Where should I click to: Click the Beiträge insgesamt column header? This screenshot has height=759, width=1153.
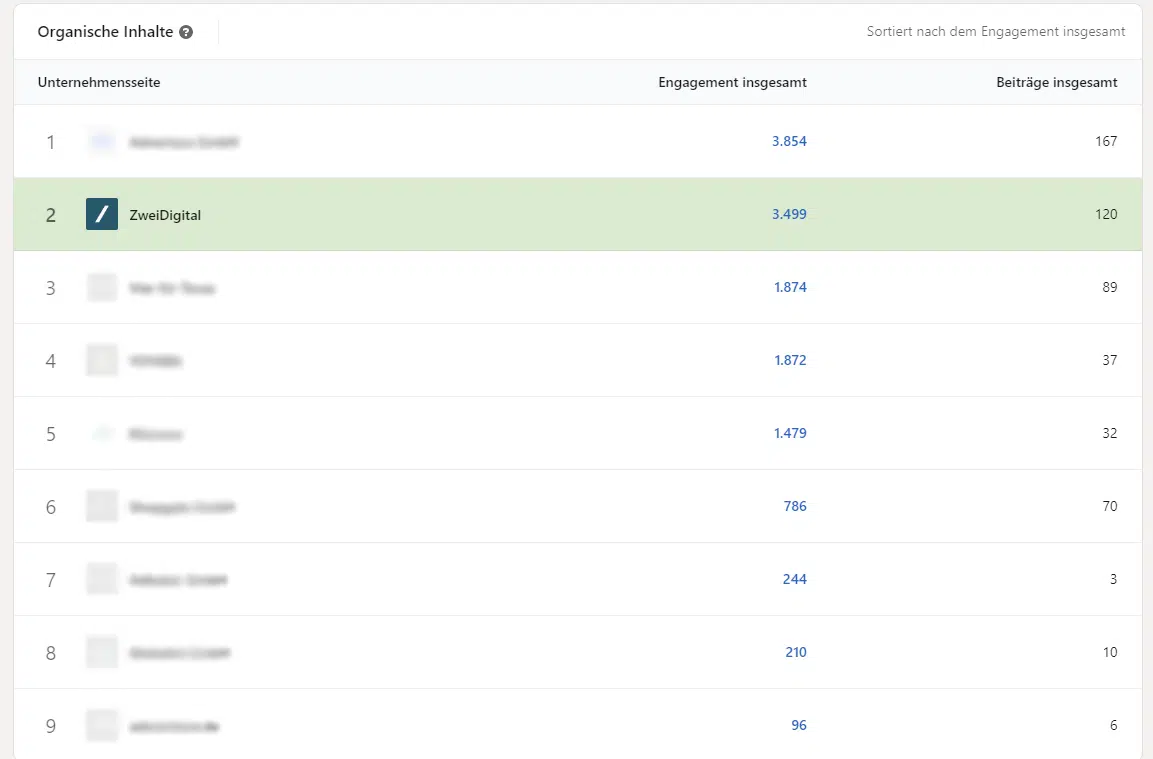(x=1057, y=82)
